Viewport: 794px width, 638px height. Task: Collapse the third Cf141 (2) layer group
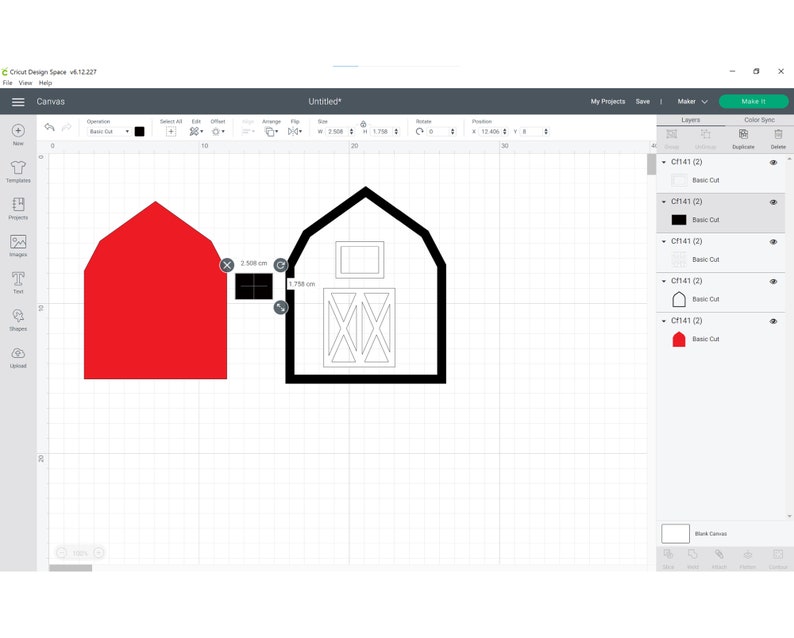pos(664,242)
